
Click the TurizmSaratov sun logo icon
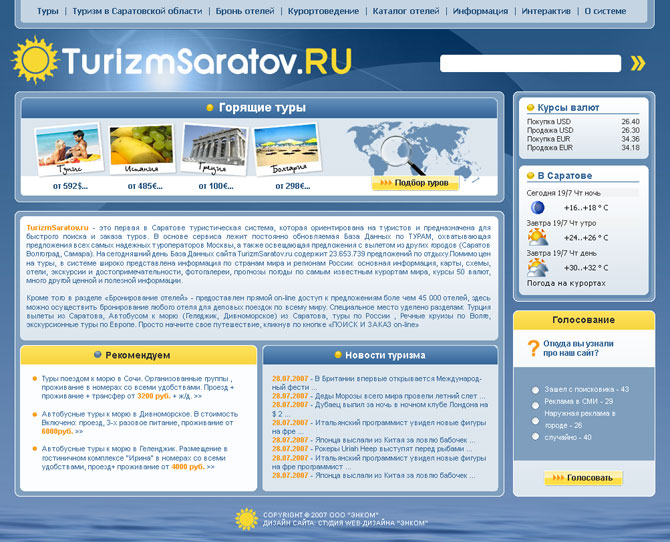(33, 61)
